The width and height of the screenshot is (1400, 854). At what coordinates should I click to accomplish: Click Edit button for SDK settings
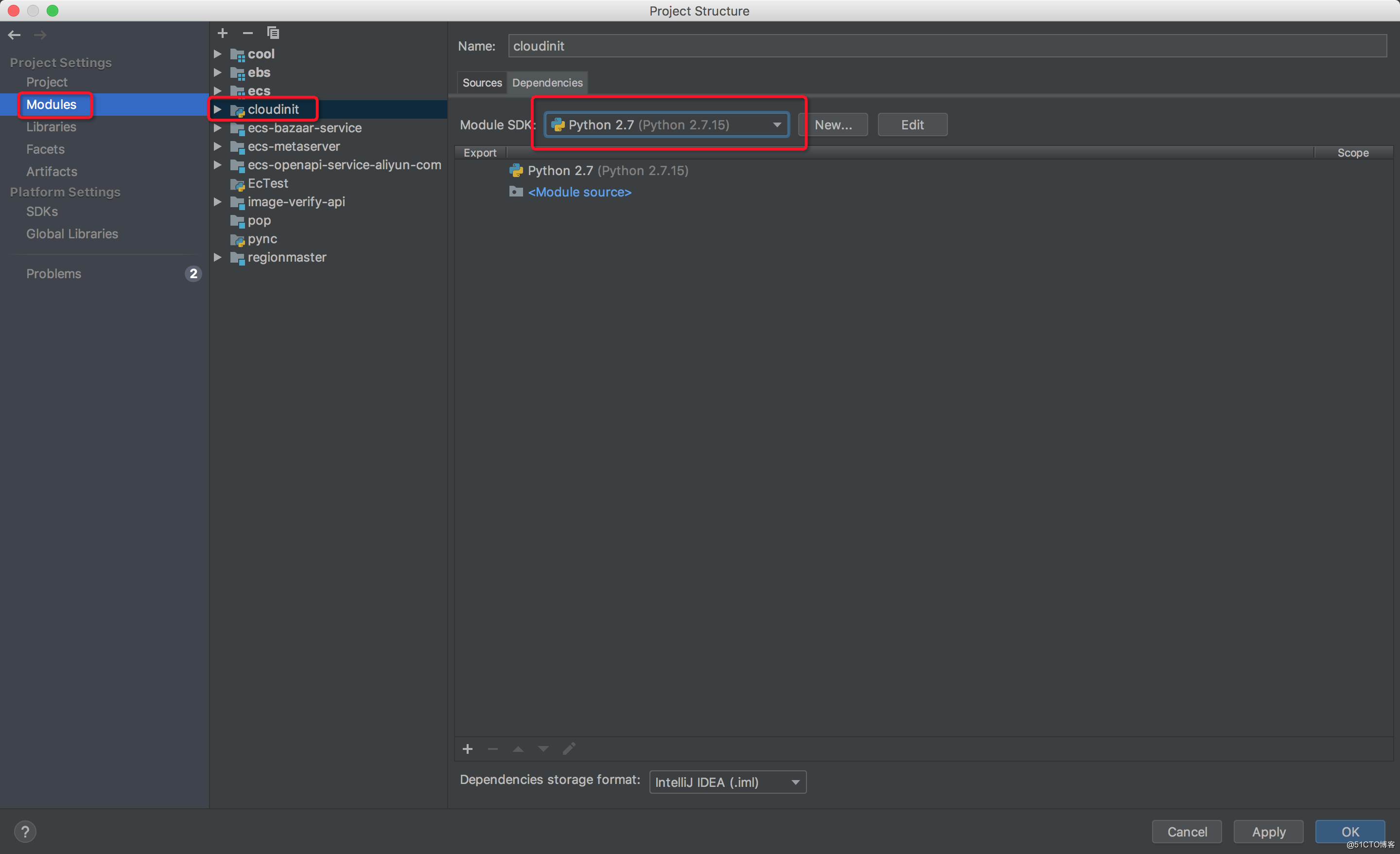912,124
